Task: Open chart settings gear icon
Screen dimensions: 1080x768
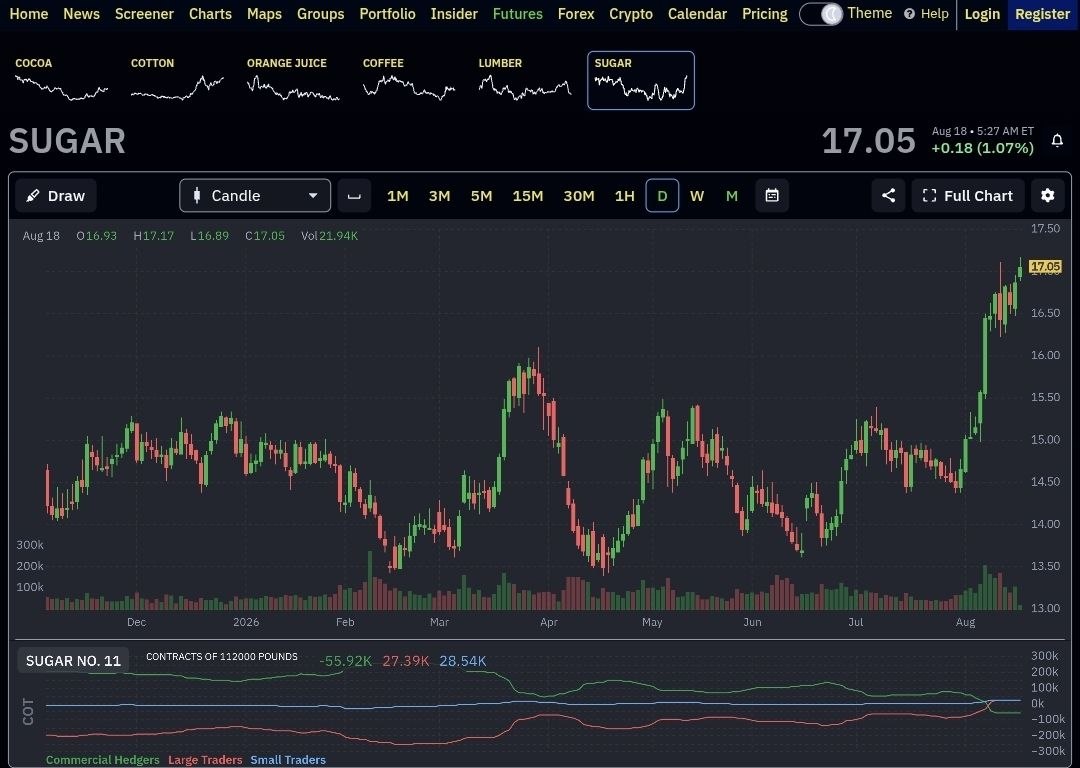Action: (x=1048, y=196)
